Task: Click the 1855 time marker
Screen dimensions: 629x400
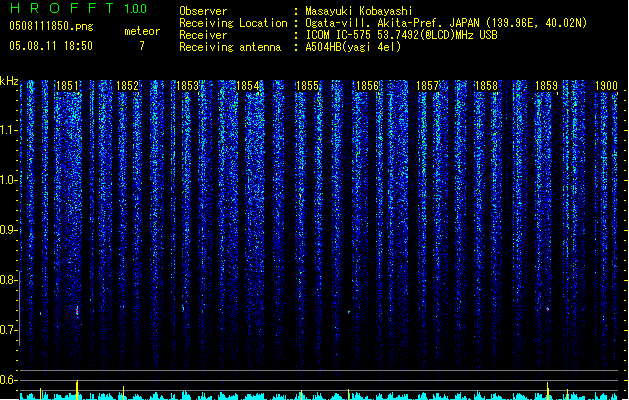Action: (307, 86)
